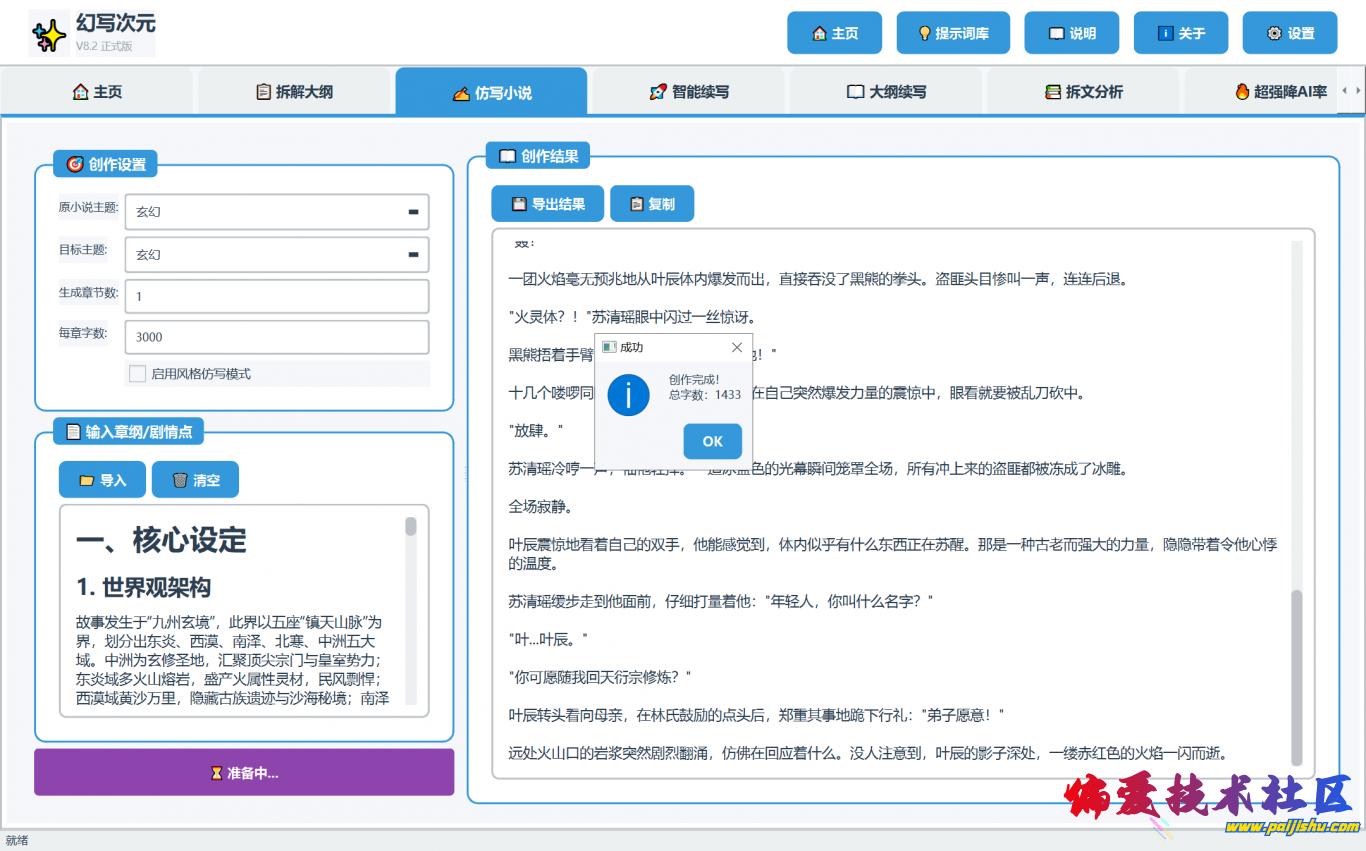Image resolution: width=1366 pixels, height=851 pixels.
Task: Close the 成功 dialog with X
Action: click(x=737, y=347)
